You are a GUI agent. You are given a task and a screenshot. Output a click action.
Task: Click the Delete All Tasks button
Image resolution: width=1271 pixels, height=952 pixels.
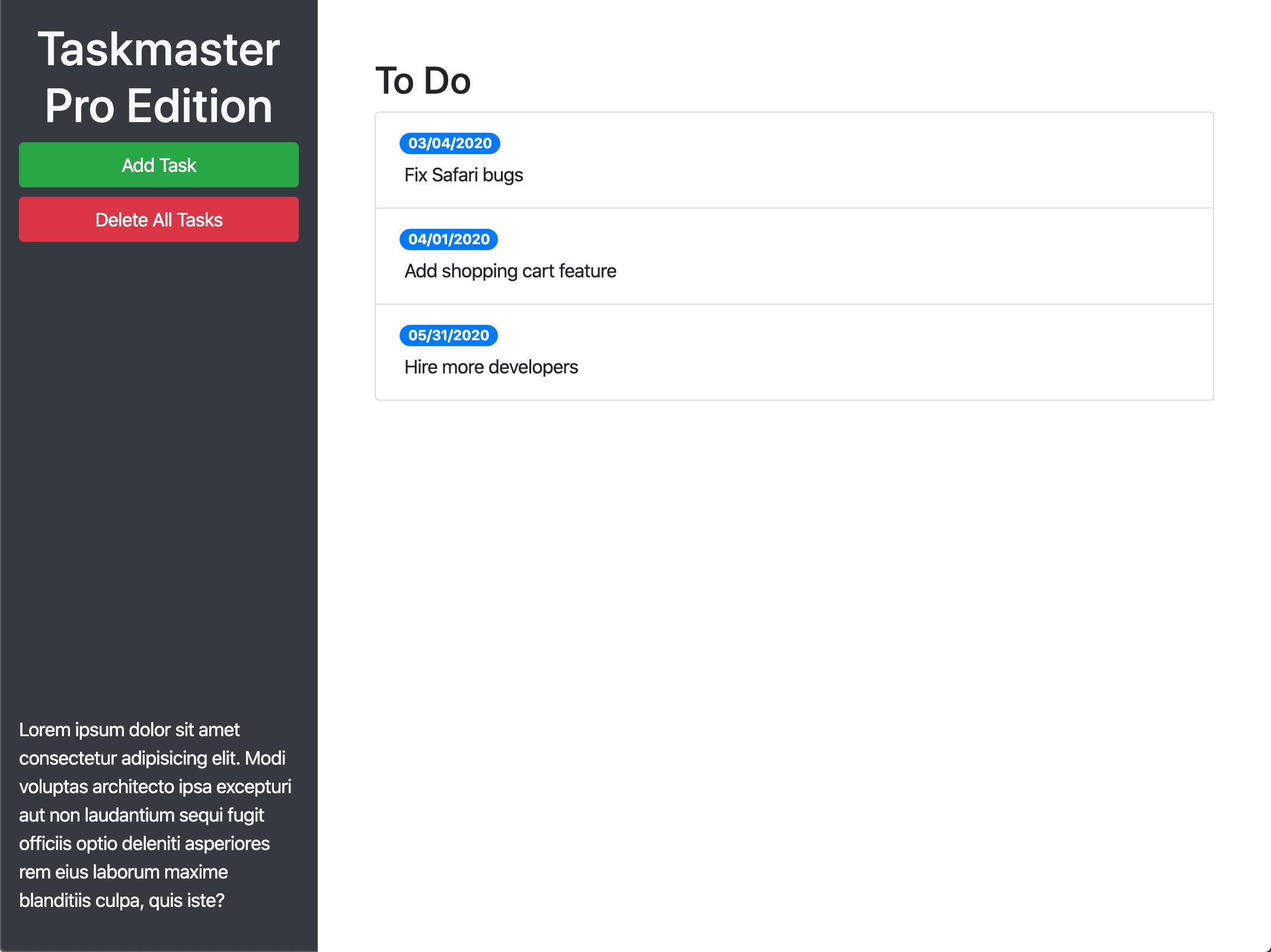(158, 219)
